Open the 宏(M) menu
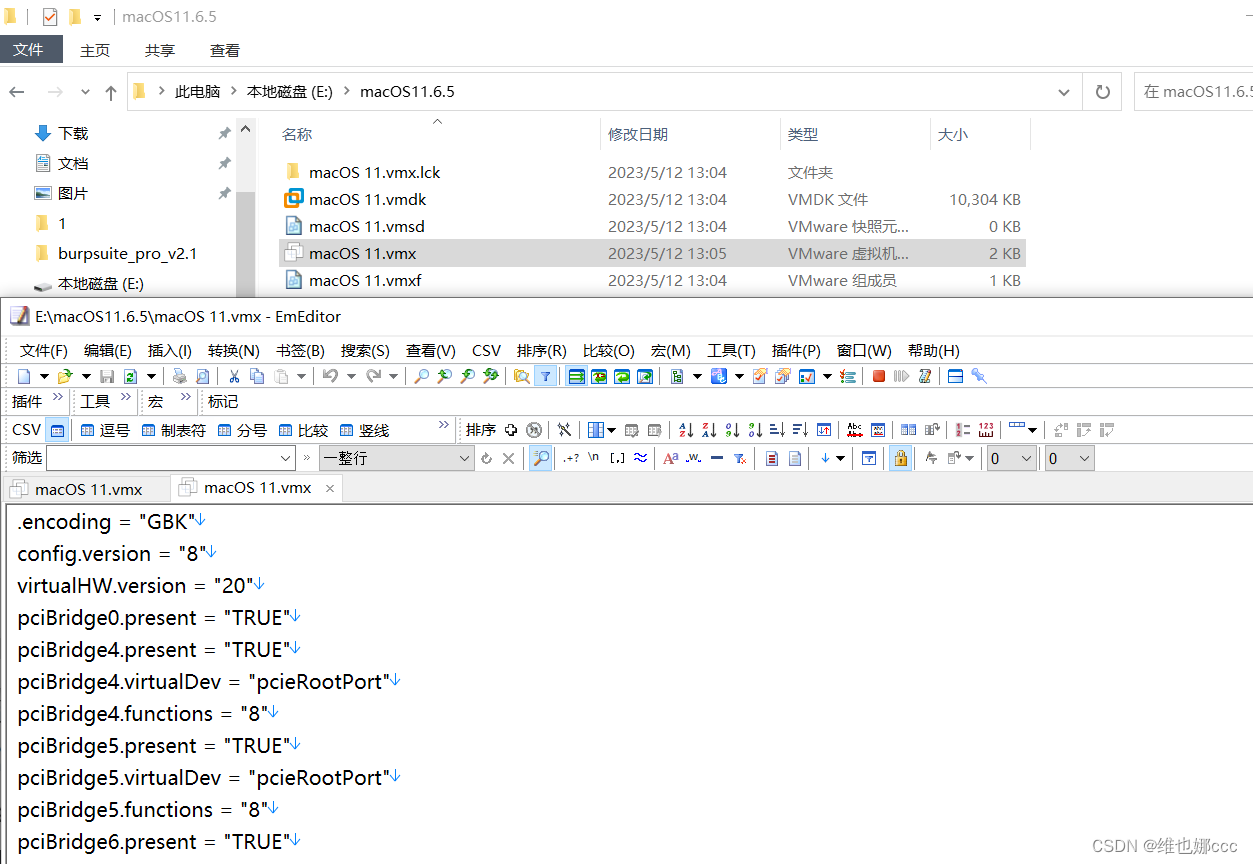Screen dimensions: 1253x864 671,350
